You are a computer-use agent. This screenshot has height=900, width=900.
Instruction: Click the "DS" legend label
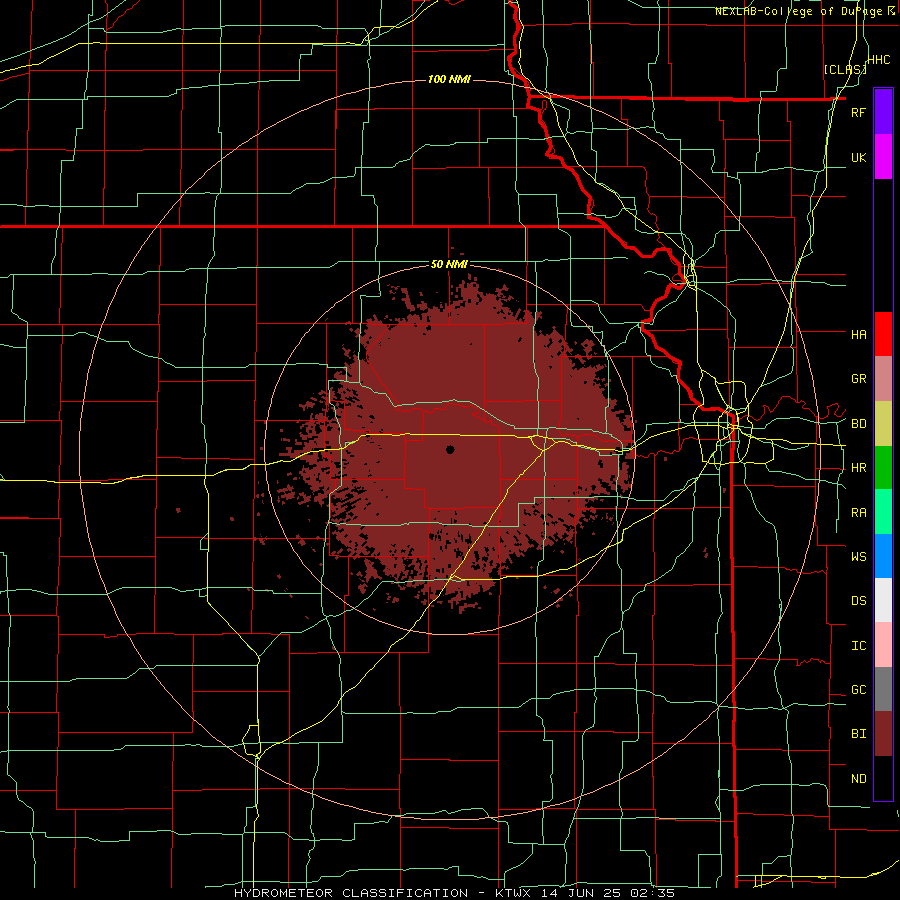click(858, 601)
